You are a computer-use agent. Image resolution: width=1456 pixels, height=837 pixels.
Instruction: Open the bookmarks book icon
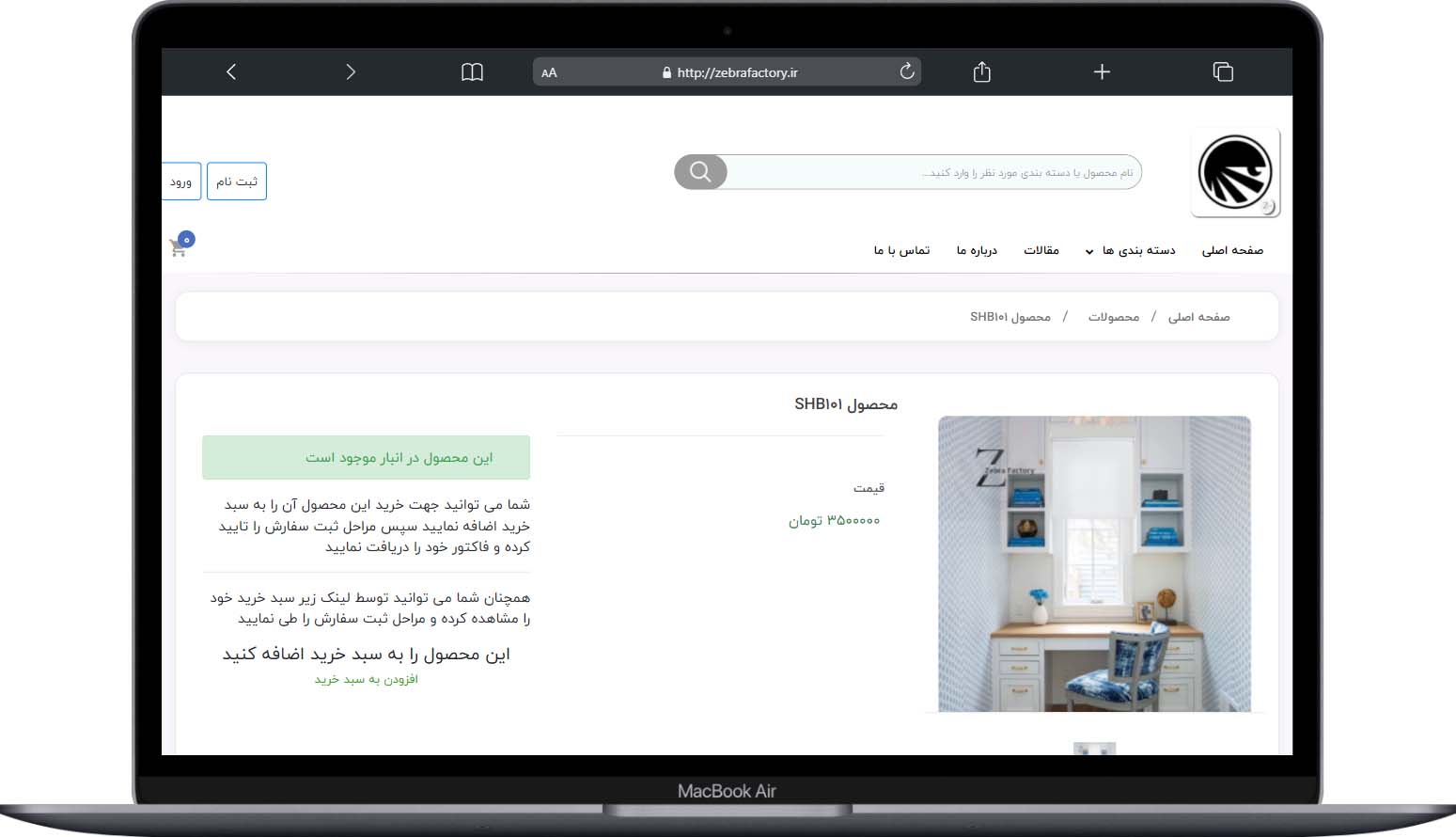point(472,72)
